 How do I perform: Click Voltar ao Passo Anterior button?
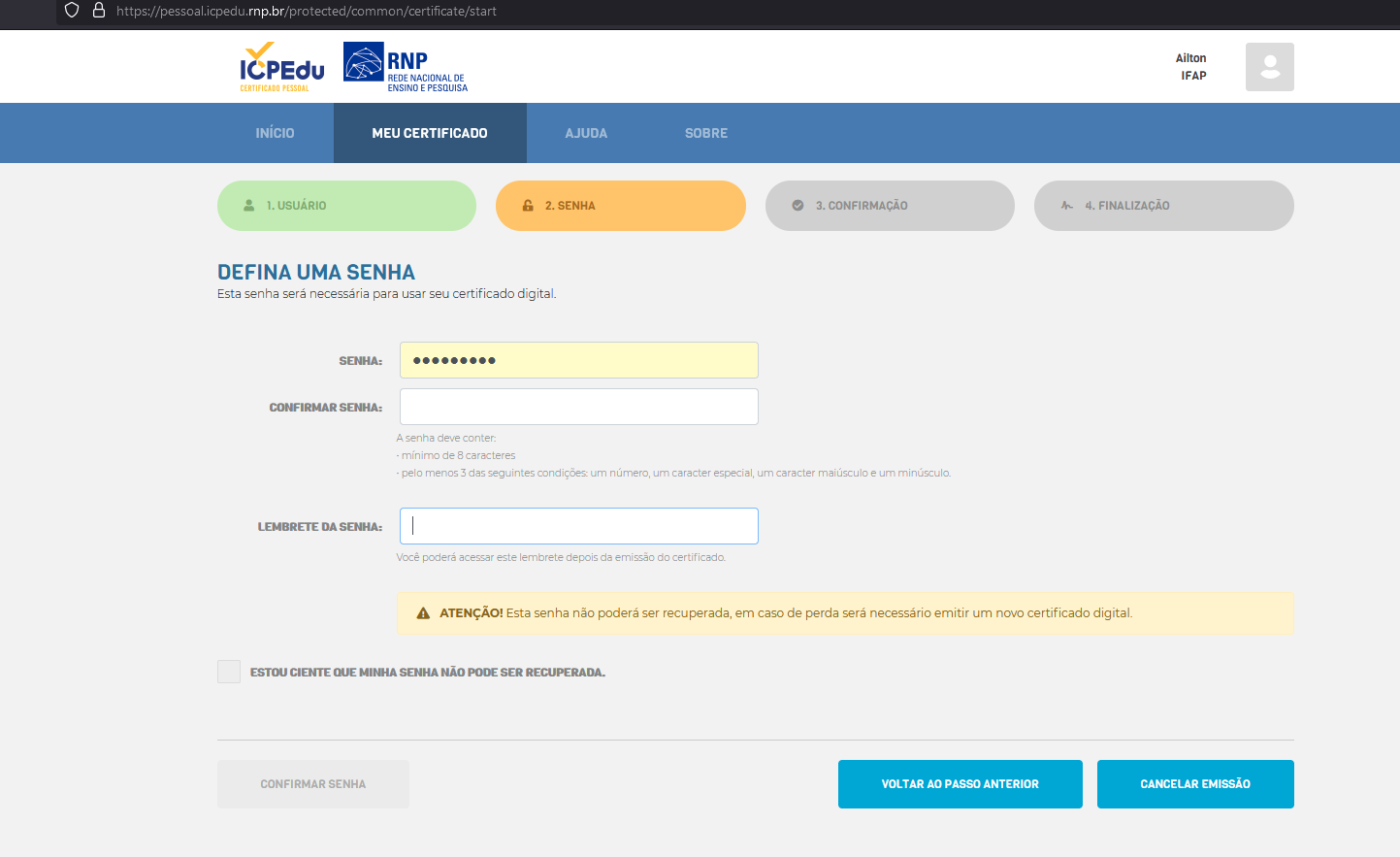click(x=960, y=784)
